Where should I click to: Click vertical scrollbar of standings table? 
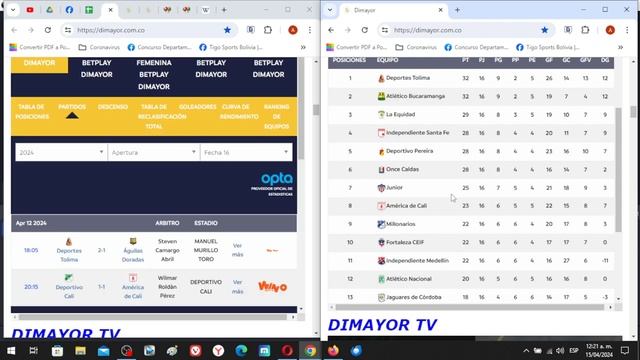click(x=618, y=169)
